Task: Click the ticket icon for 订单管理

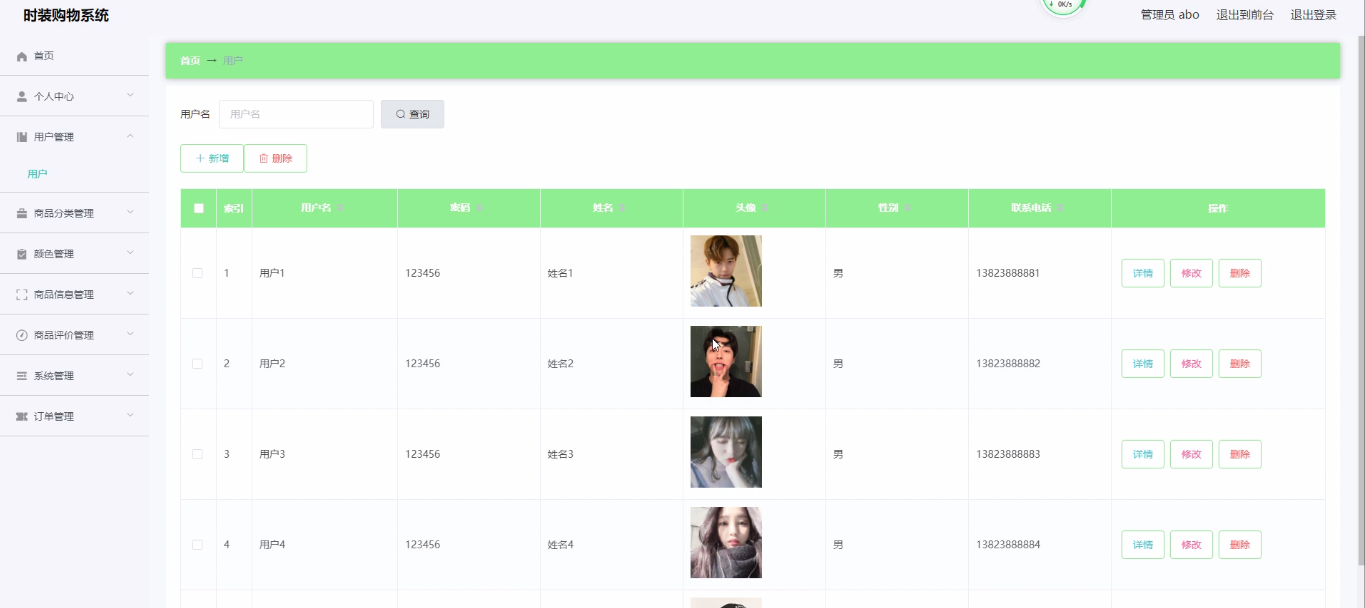Action: click(x=22, y=416)
